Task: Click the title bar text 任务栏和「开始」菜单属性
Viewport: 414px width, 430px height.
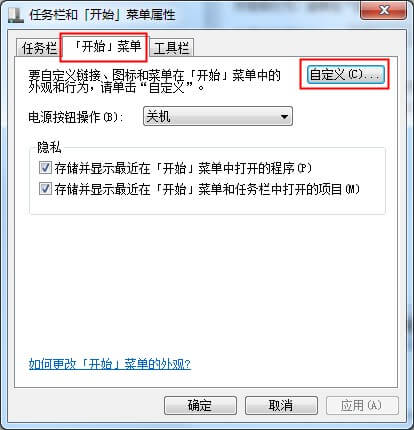Action: pyautogui.click(x=102, y=15)
